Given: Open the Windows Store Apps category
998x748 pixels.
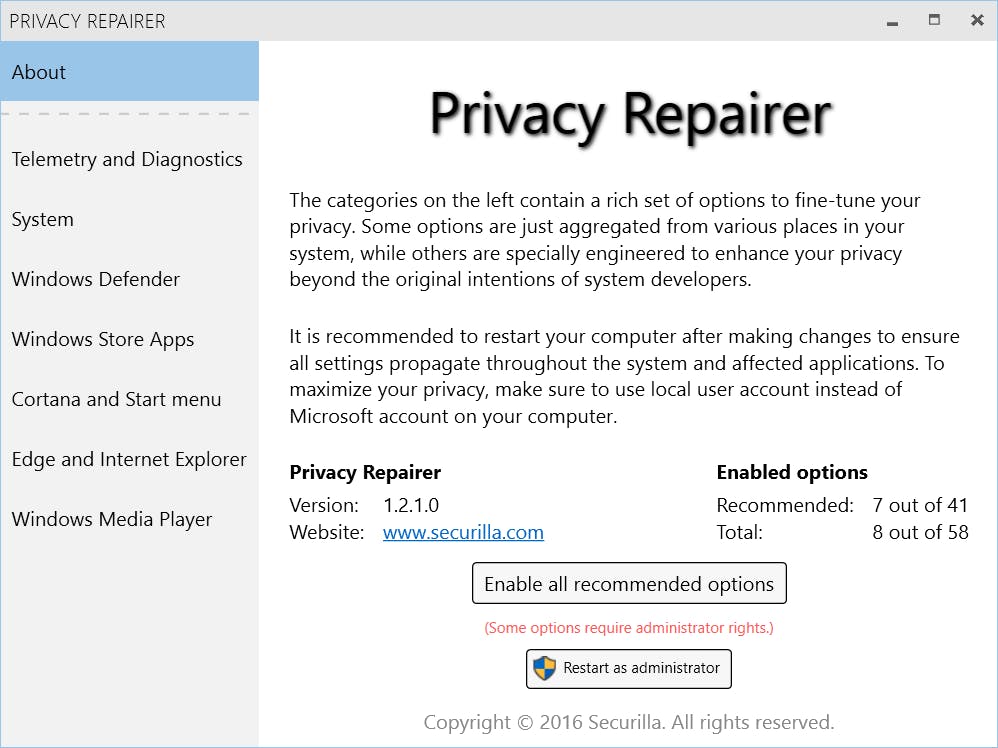Looking at the screenshot, I should click(103, 339).
